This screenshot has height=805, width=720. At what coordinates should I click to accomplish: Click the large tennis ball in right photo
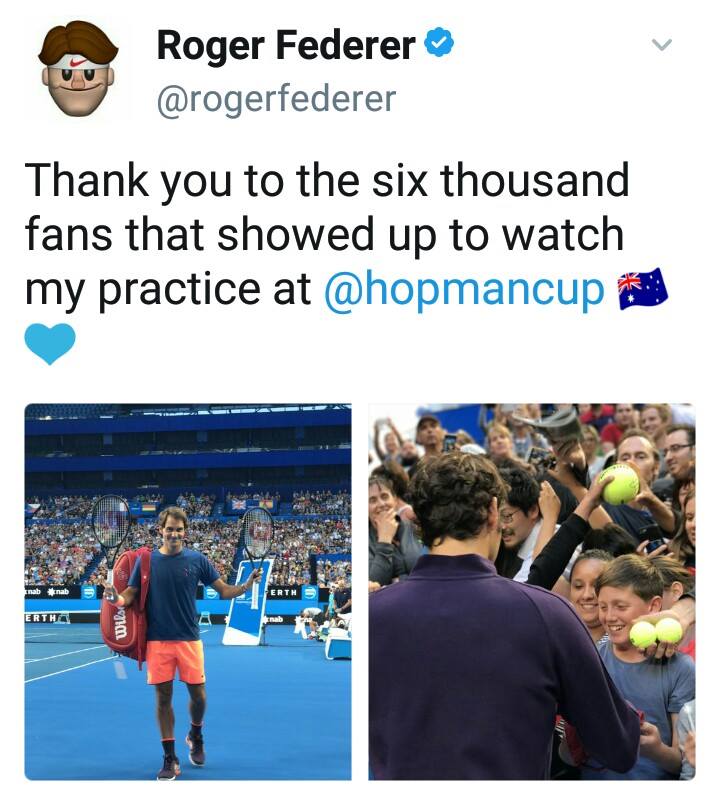pyautogui.click(x=620, y=484)
